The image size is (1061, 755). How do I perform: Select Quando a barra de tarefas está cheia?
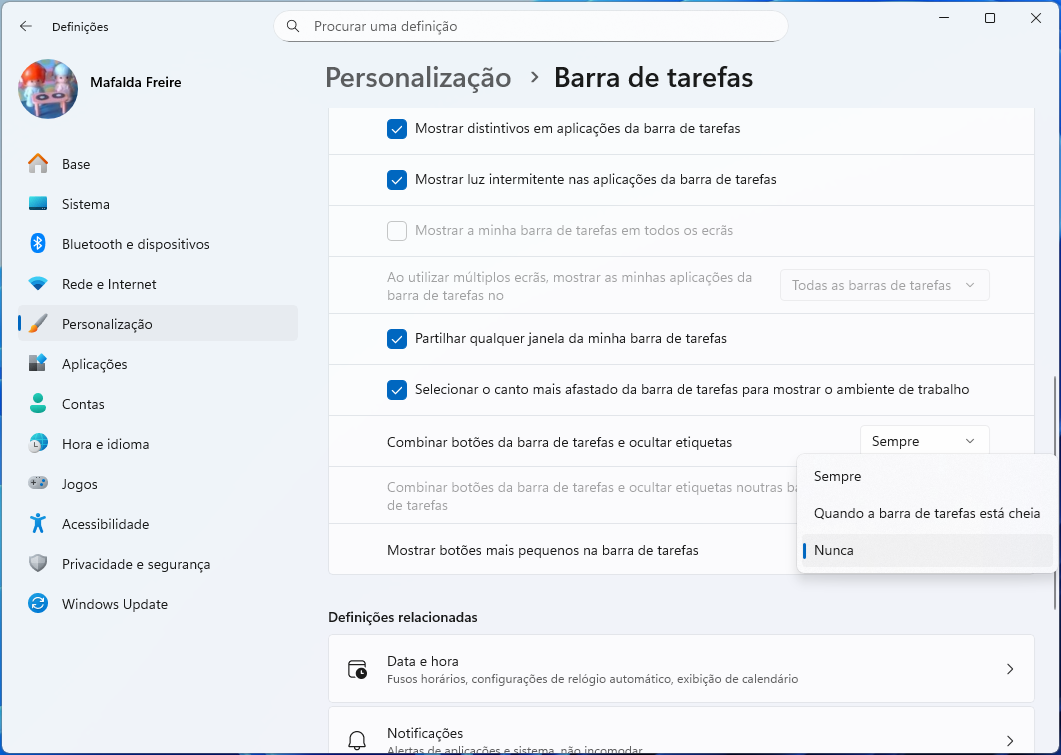point(926,513)
